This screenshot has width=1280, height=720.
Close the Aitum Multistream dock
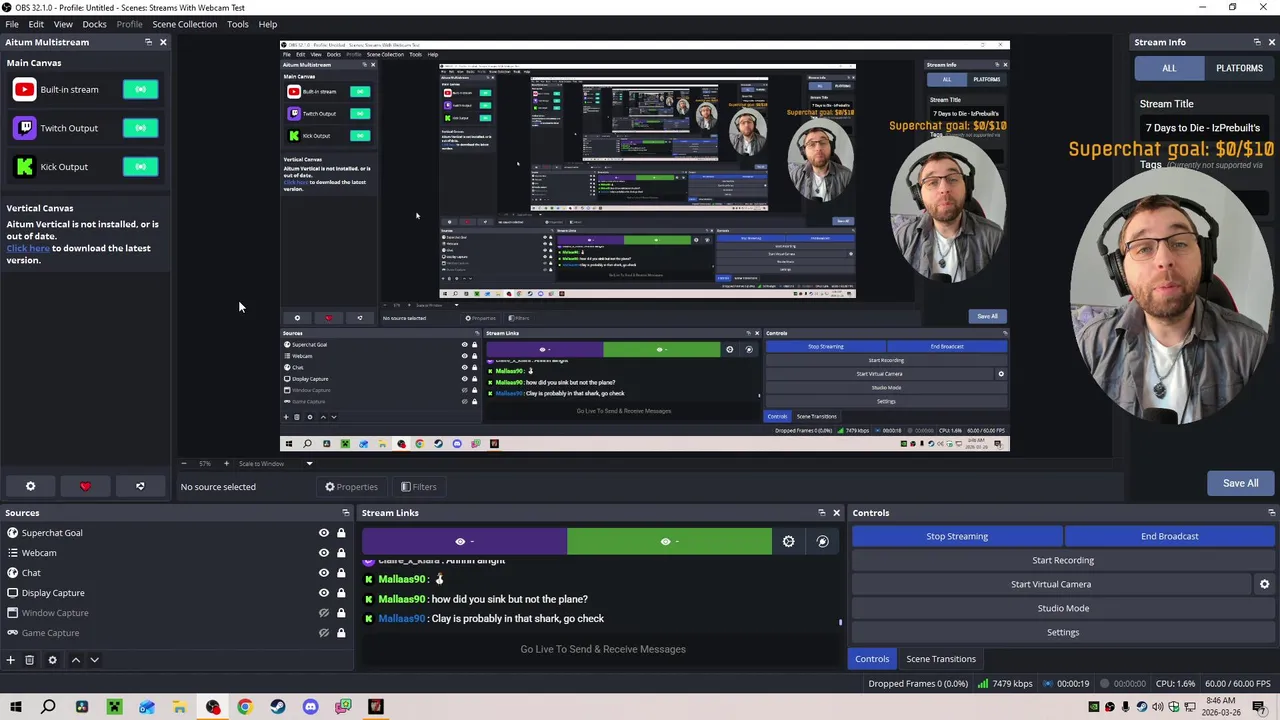pyautogui.click(x=163, y=42)
